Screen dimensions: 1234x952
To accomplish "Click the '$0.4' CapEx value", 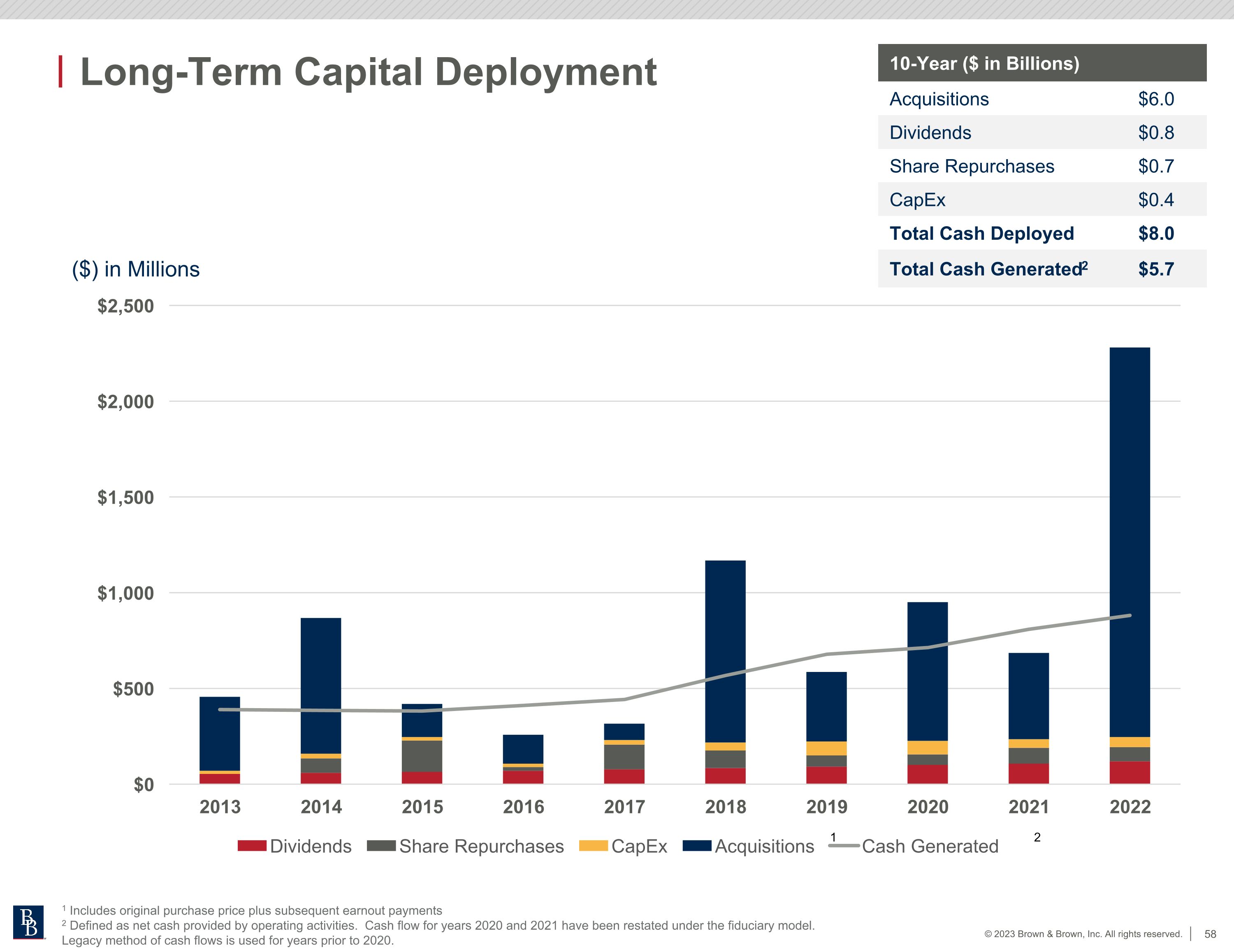I will pos(1156,199).
